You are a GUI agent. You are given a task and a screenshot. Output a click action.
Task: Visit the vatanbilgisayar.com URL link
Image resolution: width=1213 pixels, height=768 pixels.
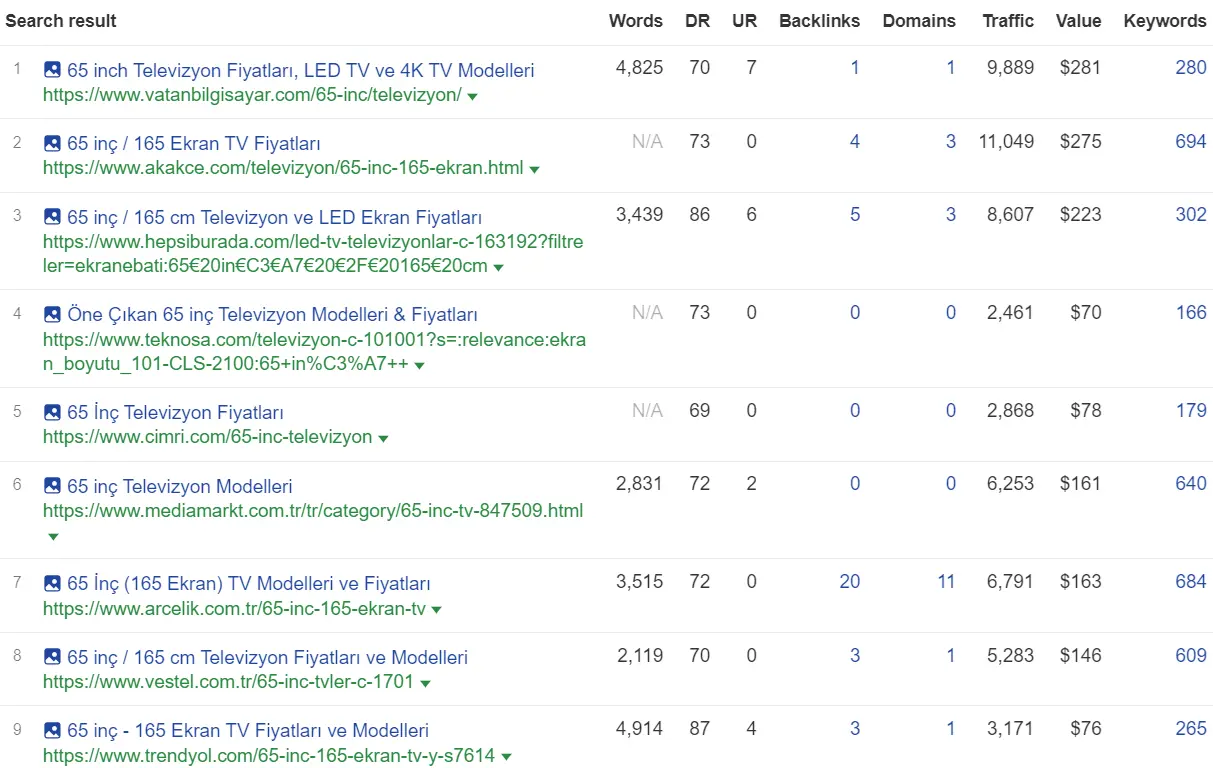point(252,96)
